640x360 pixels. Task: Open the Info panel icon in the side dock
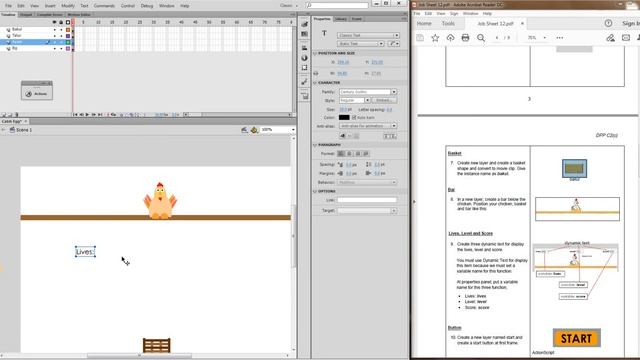click(304, 58)
